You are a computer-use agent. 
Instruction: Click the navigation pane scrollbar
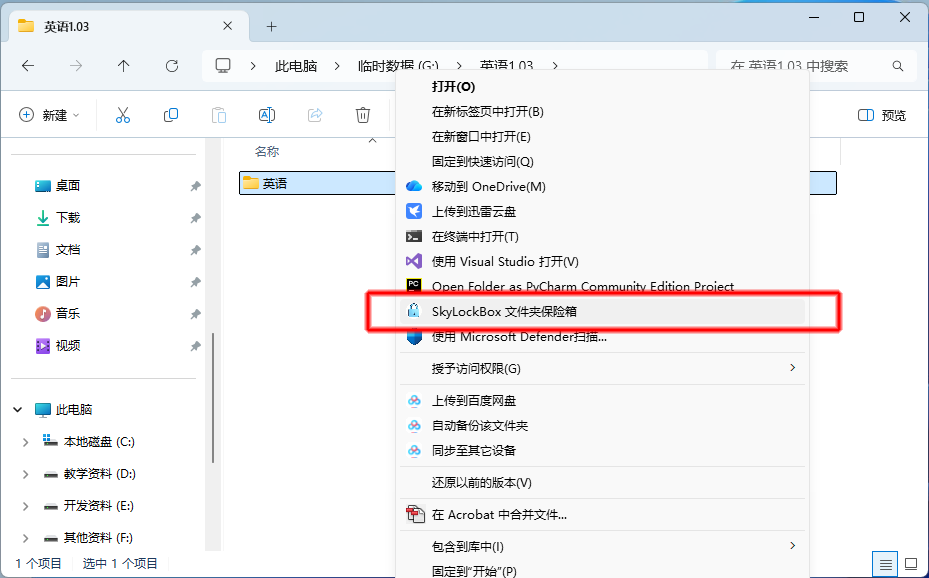coord(213,398)
